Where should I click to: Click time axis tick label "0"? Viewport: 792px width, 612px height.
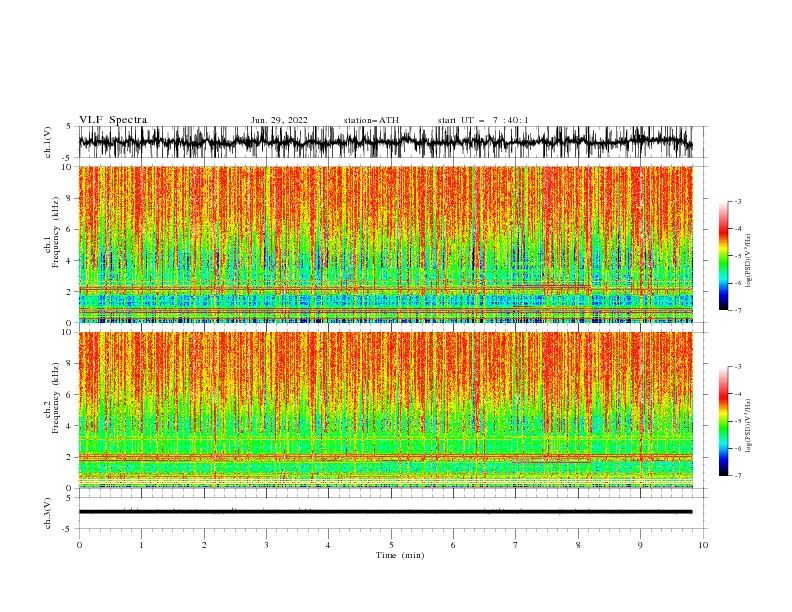(79, 545)
